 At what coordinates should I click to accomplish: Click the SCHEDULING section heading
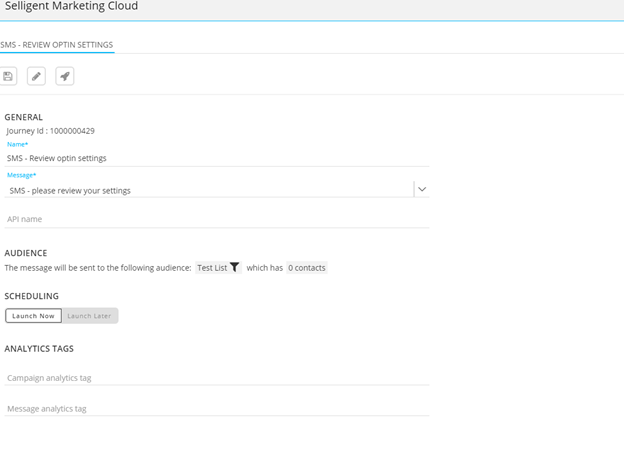click(x=31, y=296)
